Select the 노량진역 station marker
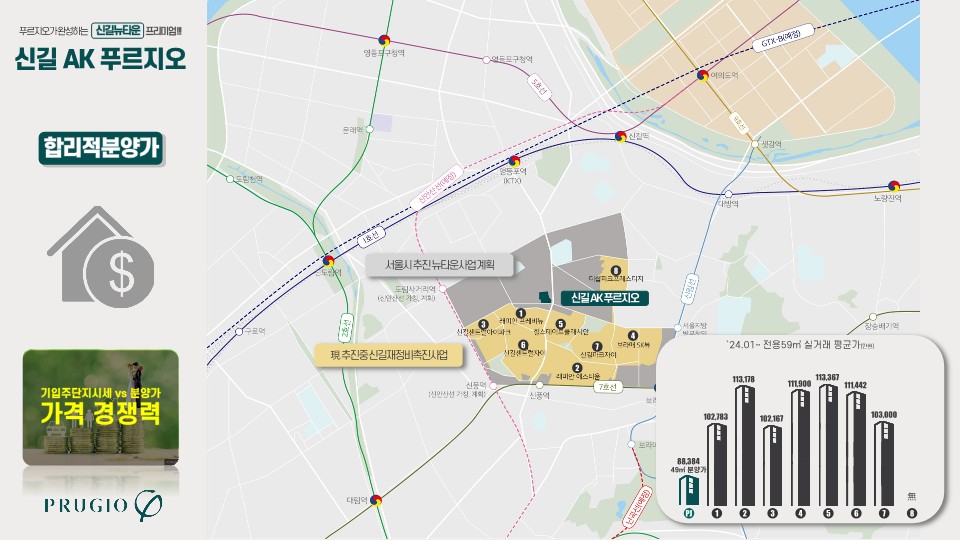Screen dimensions: 960x540 coord(894,186)
